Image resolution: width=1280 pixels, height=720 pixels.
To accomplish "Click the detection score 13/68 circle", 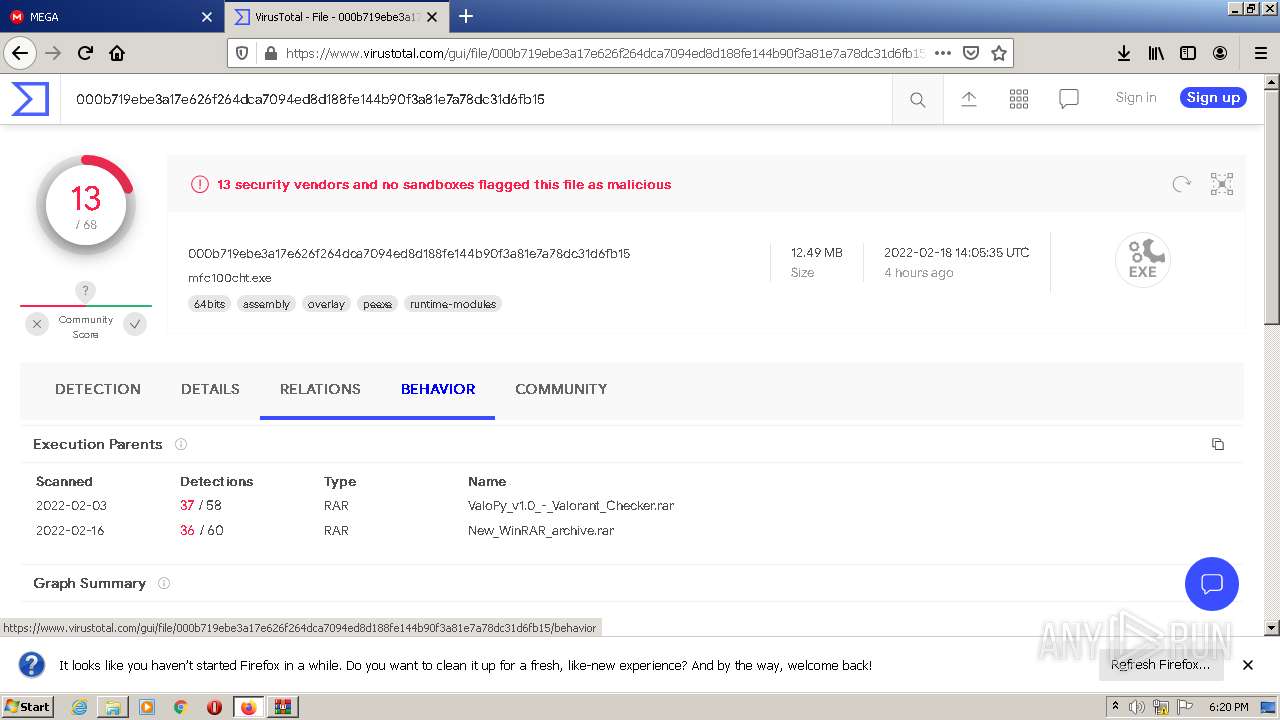I will click(x=86, y=206).
